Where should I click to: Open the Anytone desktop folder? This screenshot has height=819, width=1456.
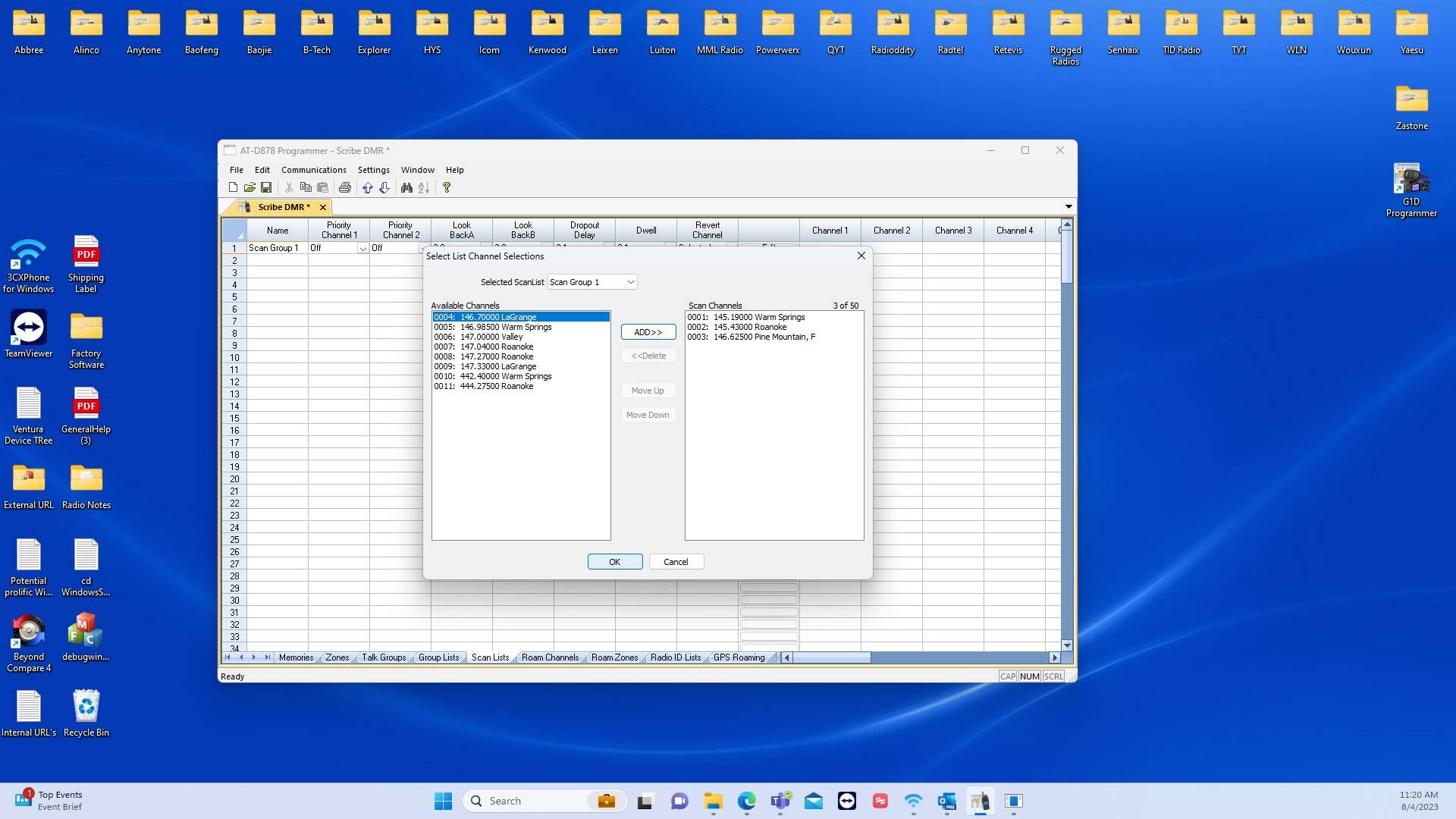point(144,33)
